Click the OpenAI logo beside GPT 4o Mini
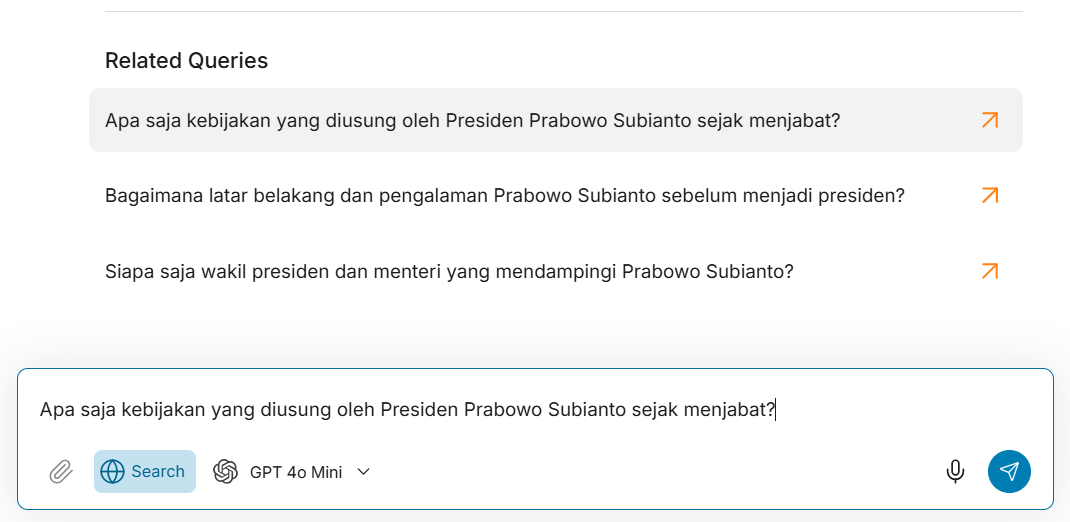The height and width of the screenshot is (522, 1070). 226,472
